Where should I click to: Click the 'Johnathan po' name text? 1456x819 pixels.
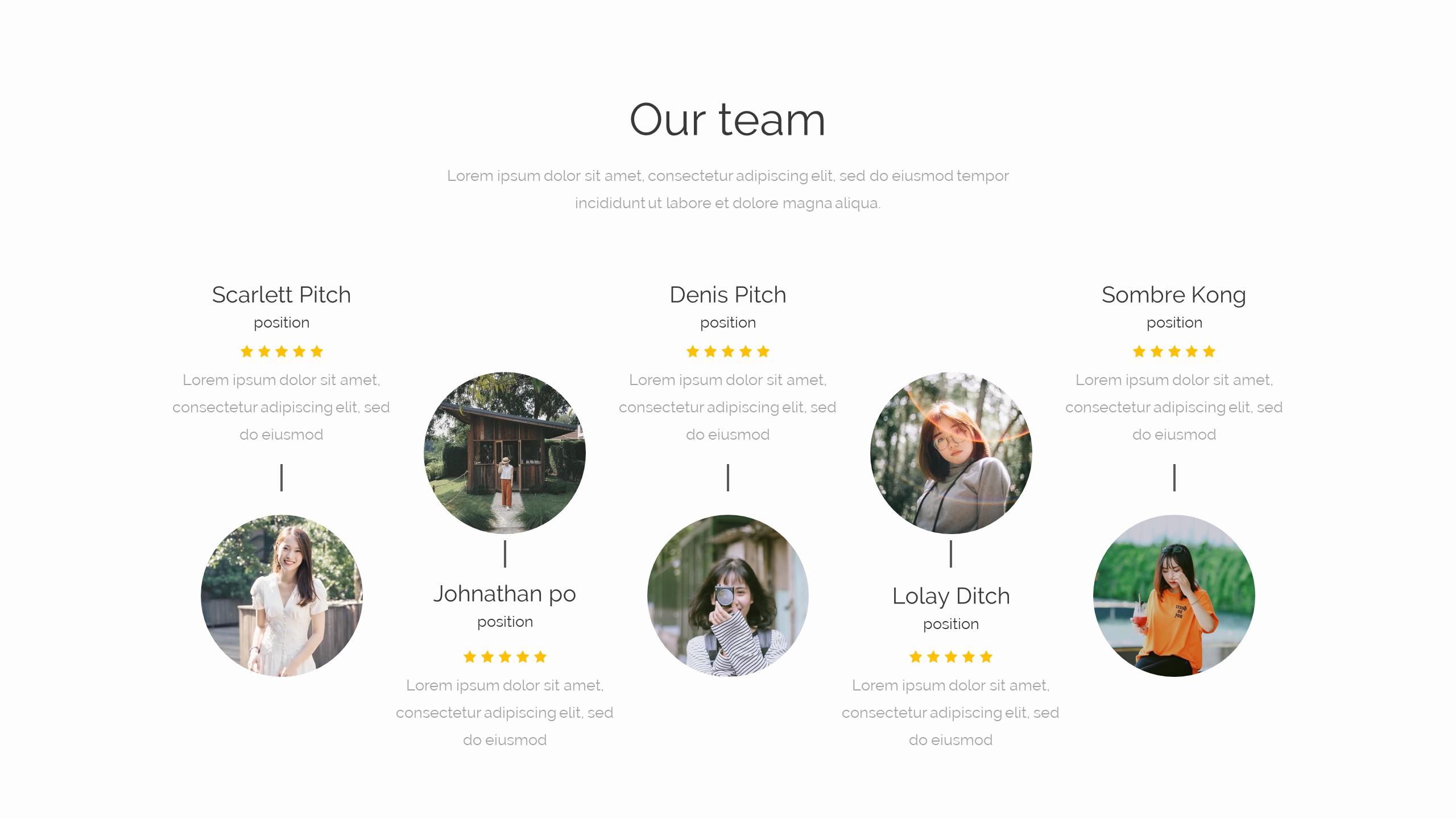click(505, 594)
